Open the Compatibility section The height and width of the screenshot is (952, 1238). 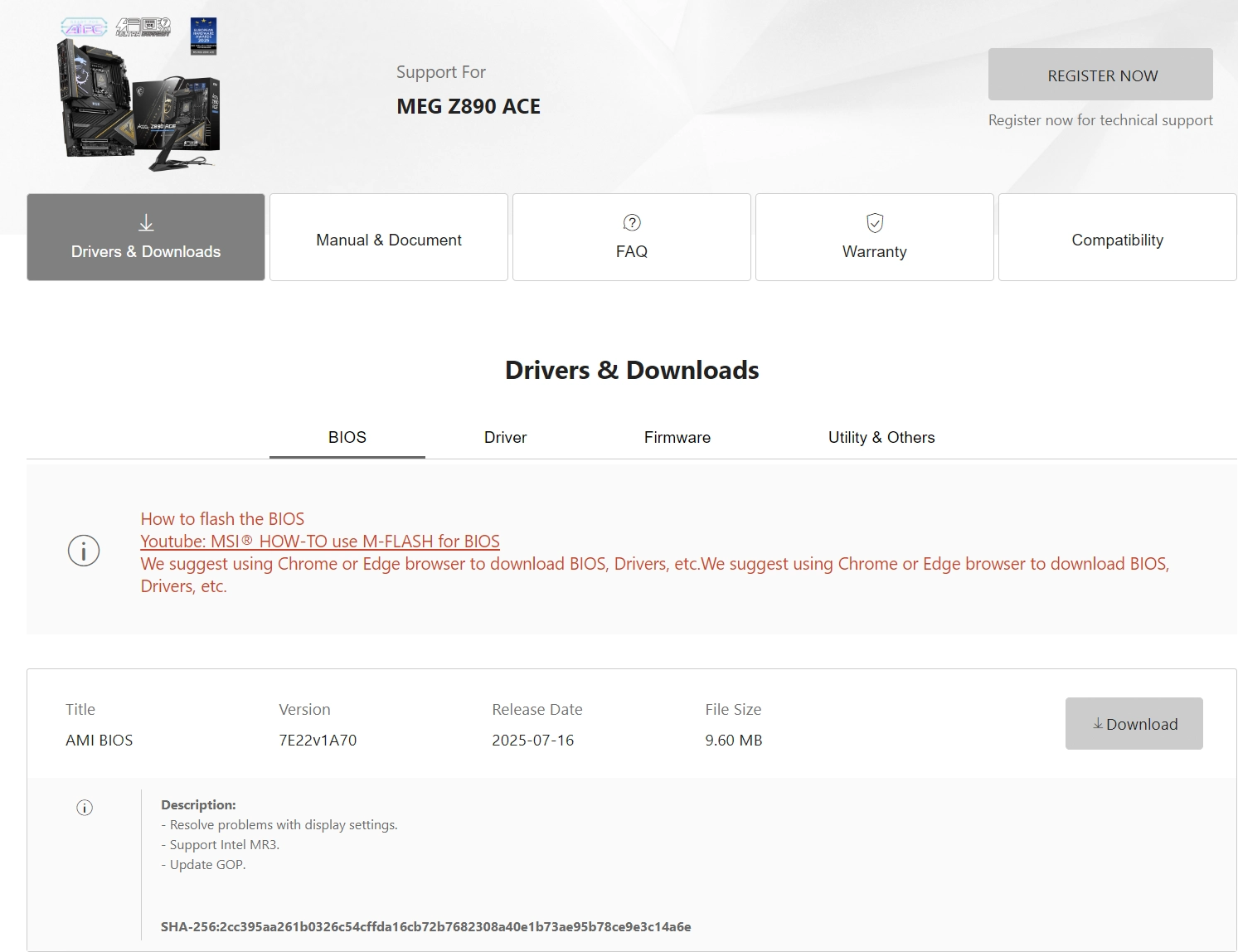coord(1117,239)
